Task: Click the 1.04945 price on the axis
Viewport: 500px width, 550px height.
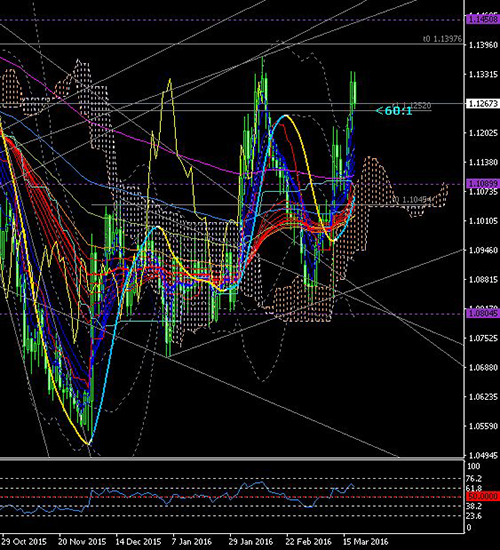Action: click(x=484, y=455)
